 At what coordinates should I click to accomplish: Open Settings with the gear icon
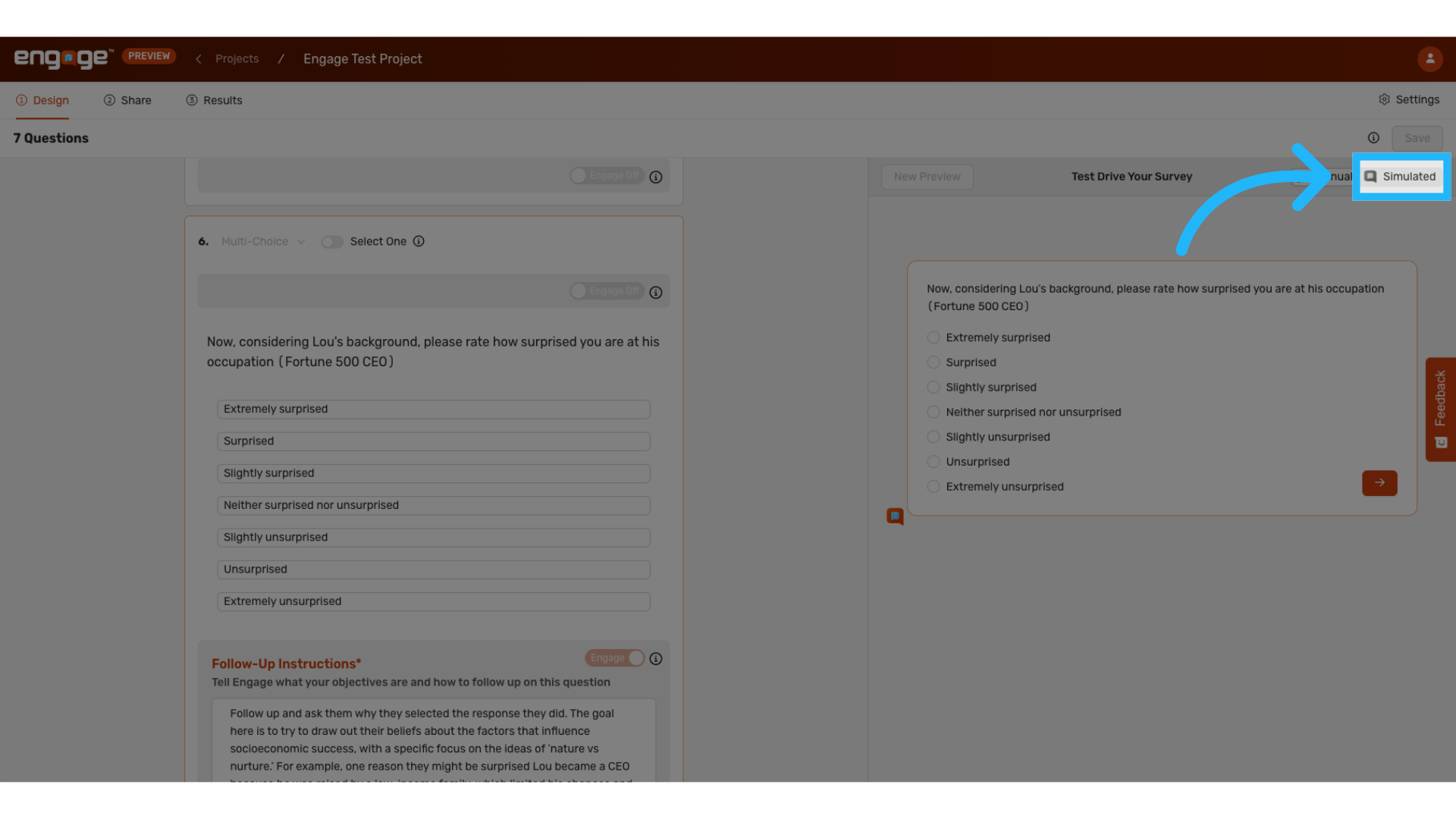coord(1408,99)
